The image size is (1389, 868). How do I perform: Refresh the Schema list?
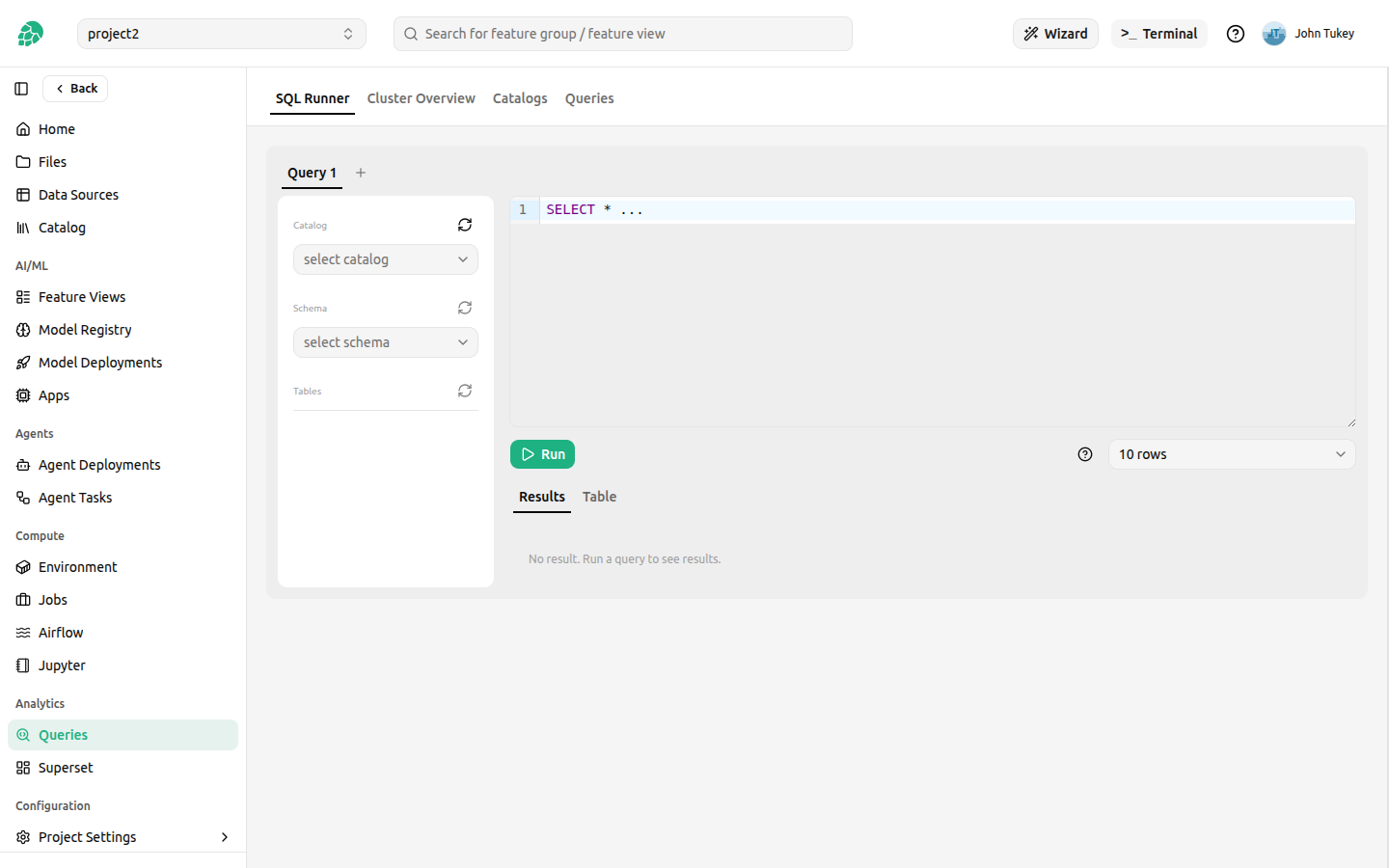coord(465,308)
